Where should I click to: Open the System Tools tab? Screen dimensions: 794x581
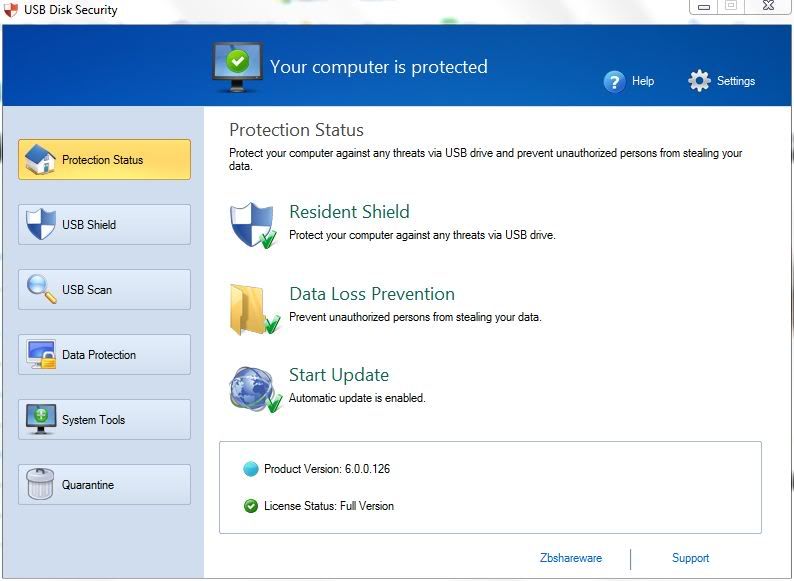pyautogui.click(x=104, y=419)
